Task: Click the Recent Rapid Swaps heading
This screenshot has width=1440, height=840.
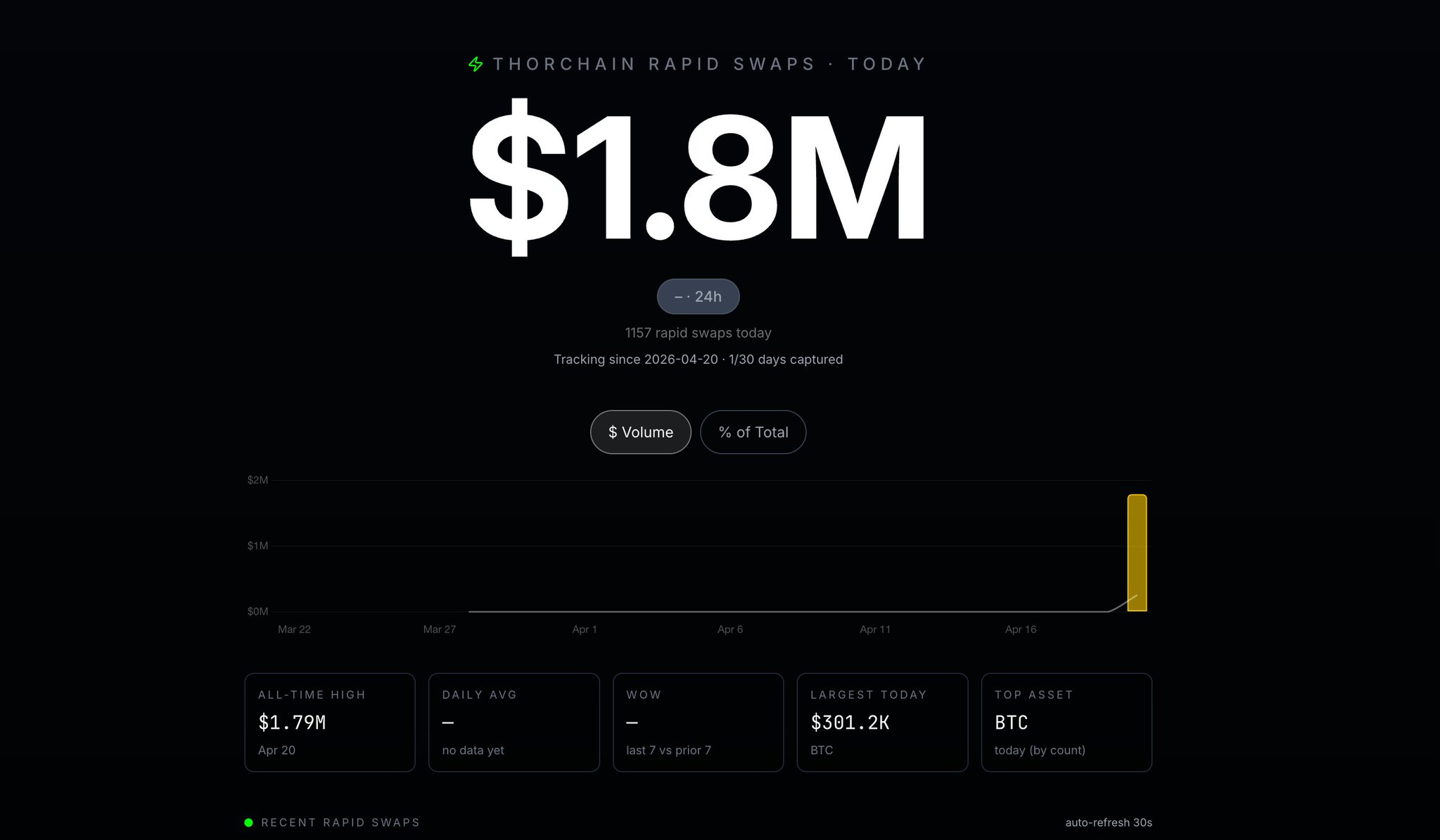Action: (x=340, y=822)
